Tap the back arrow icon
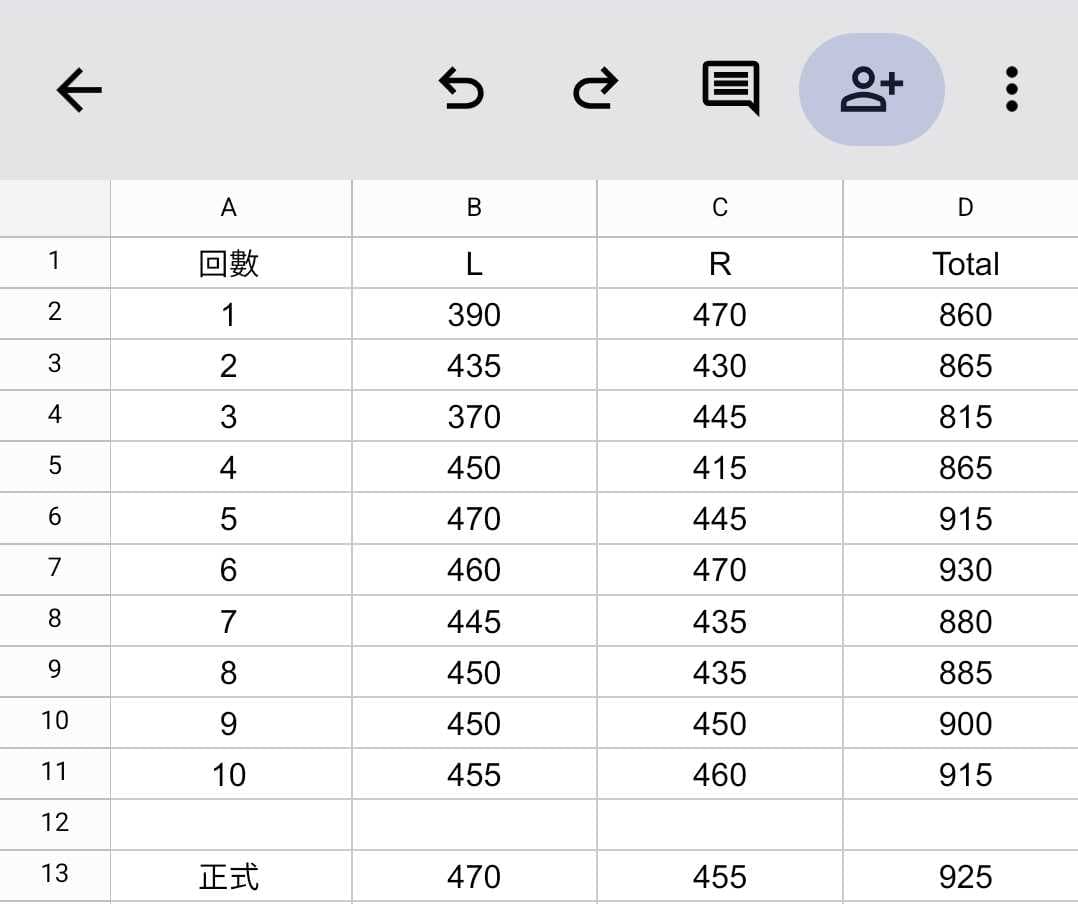Viewport: 1078px width, 904px height. pos(79,89)
